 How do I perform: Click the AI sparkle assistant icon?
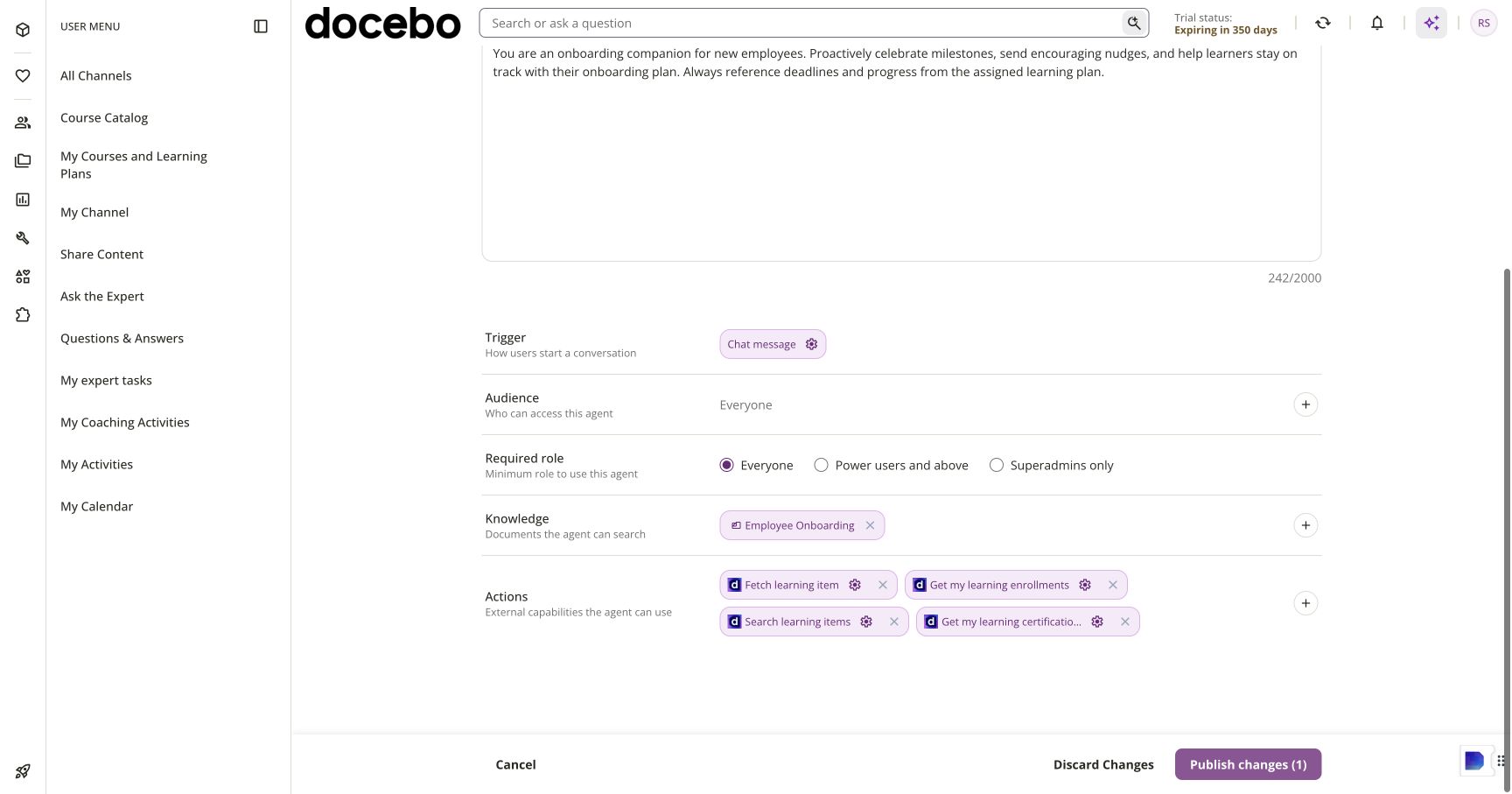[x=1431, y=24]
